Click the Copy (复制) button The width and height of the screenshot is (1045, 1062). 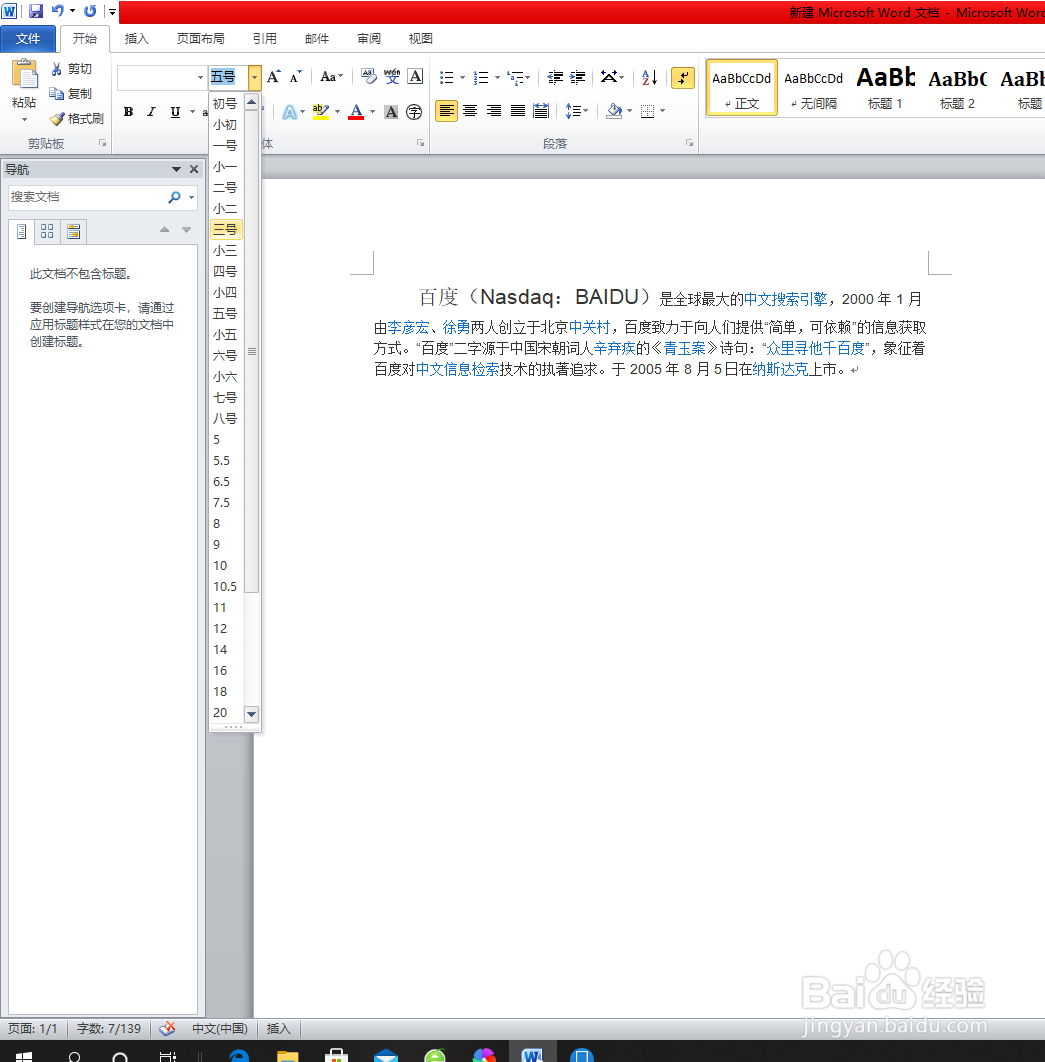click(x=71, y=93)
